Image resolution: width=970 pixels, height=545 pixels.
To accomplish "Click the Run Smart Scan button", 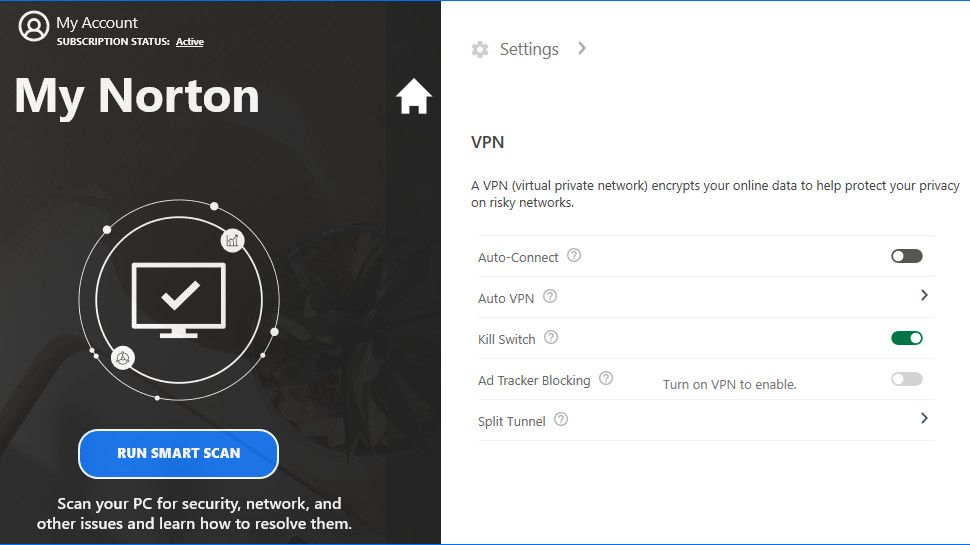I will coord(178,453).
